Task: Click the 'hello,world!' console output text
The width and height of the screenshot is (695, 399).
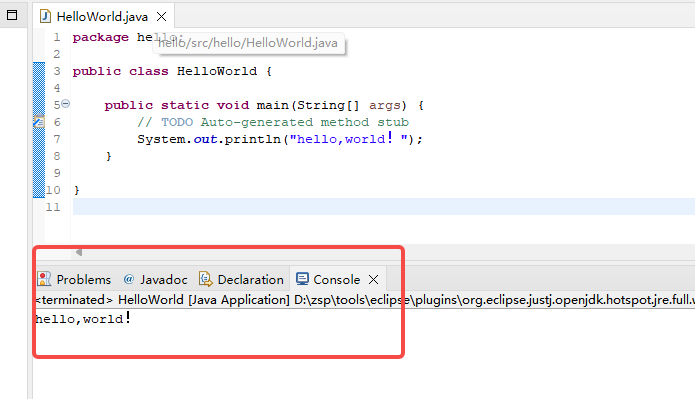Action: tap(83, 318)
